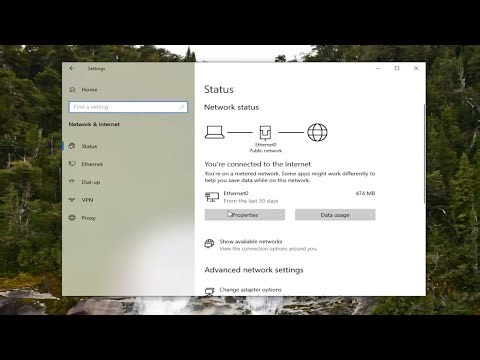Focus the Find a setting search box

pos(128,107)
